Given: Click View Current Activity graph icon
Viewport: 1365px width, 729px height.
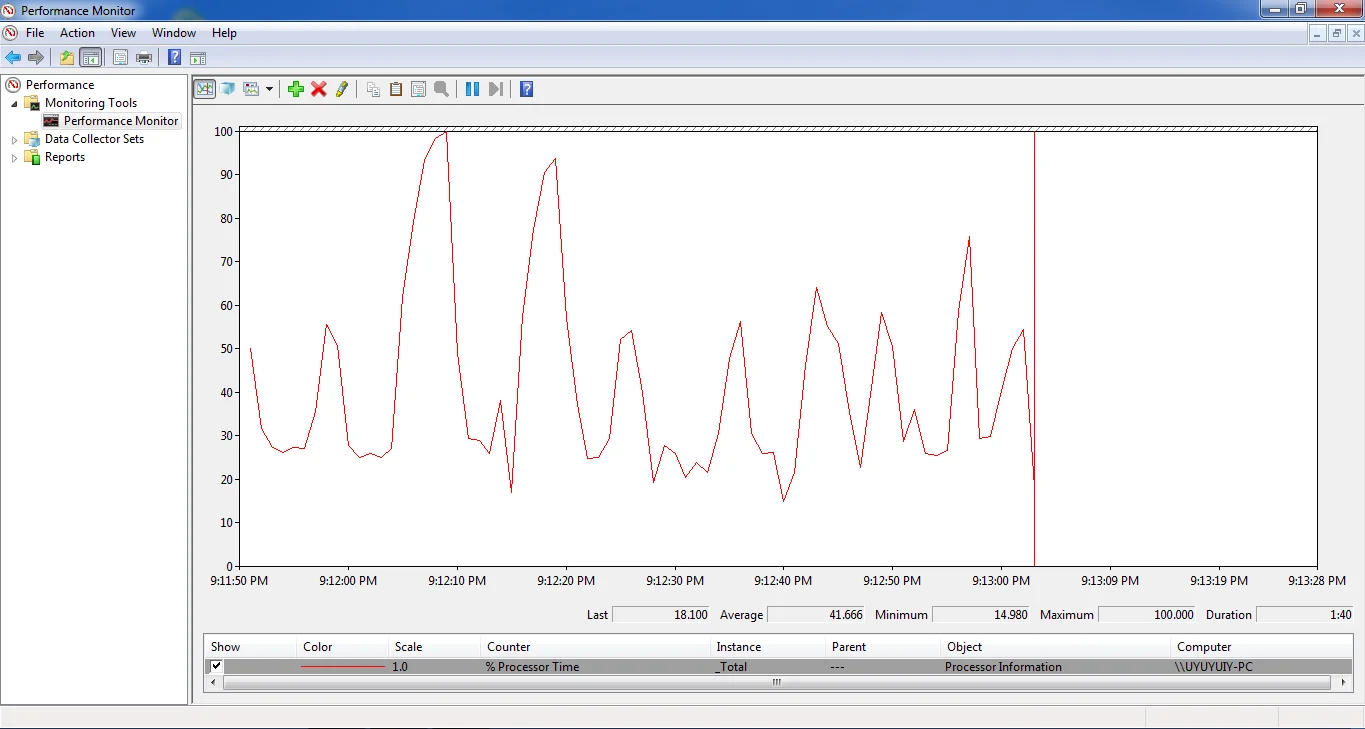Looking at the screenshot, I should (x=205, y=89).
